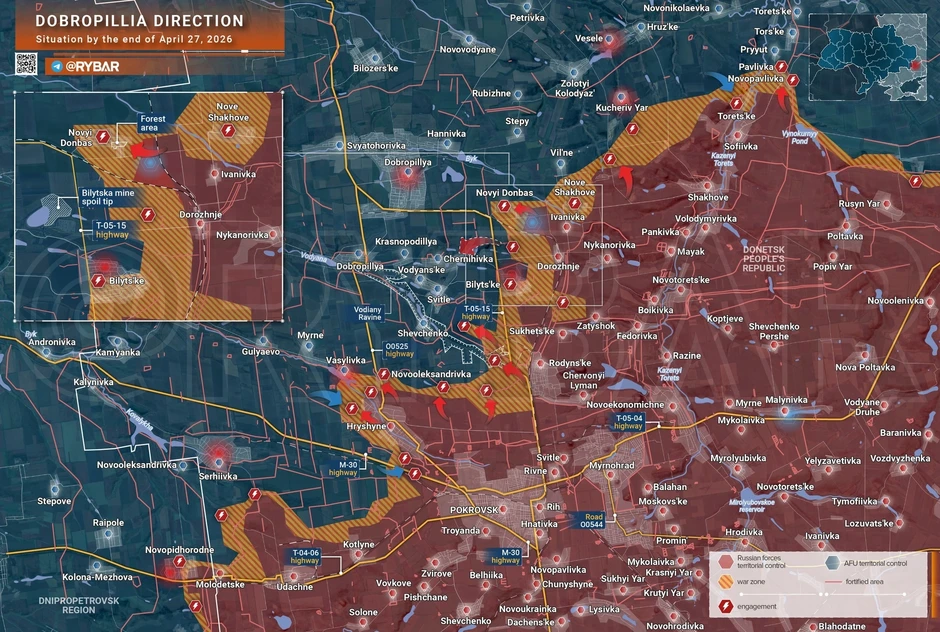Select the "T-05-04 highway" road label
Viewport: 940px width, 632px height.
coord(628,422)
